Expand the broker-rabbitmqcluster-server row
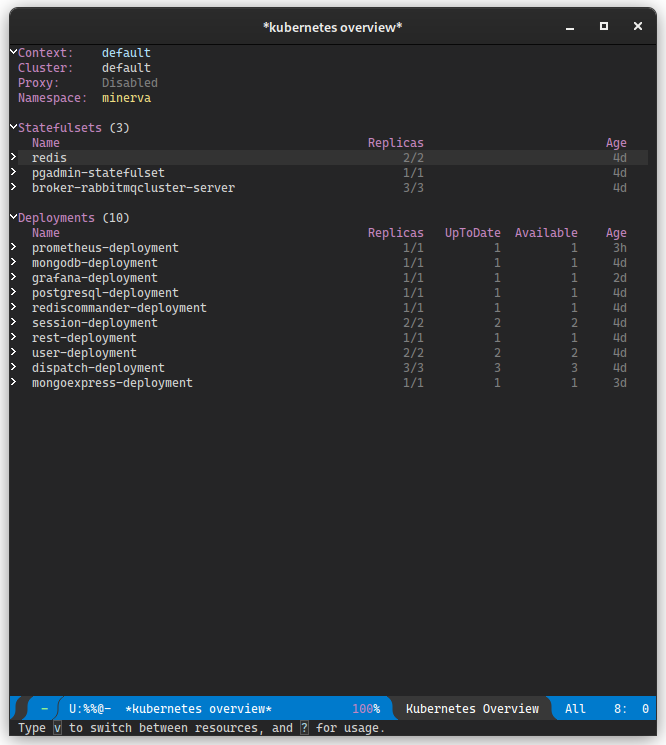The image size is (666, 745). click(13, 187)
